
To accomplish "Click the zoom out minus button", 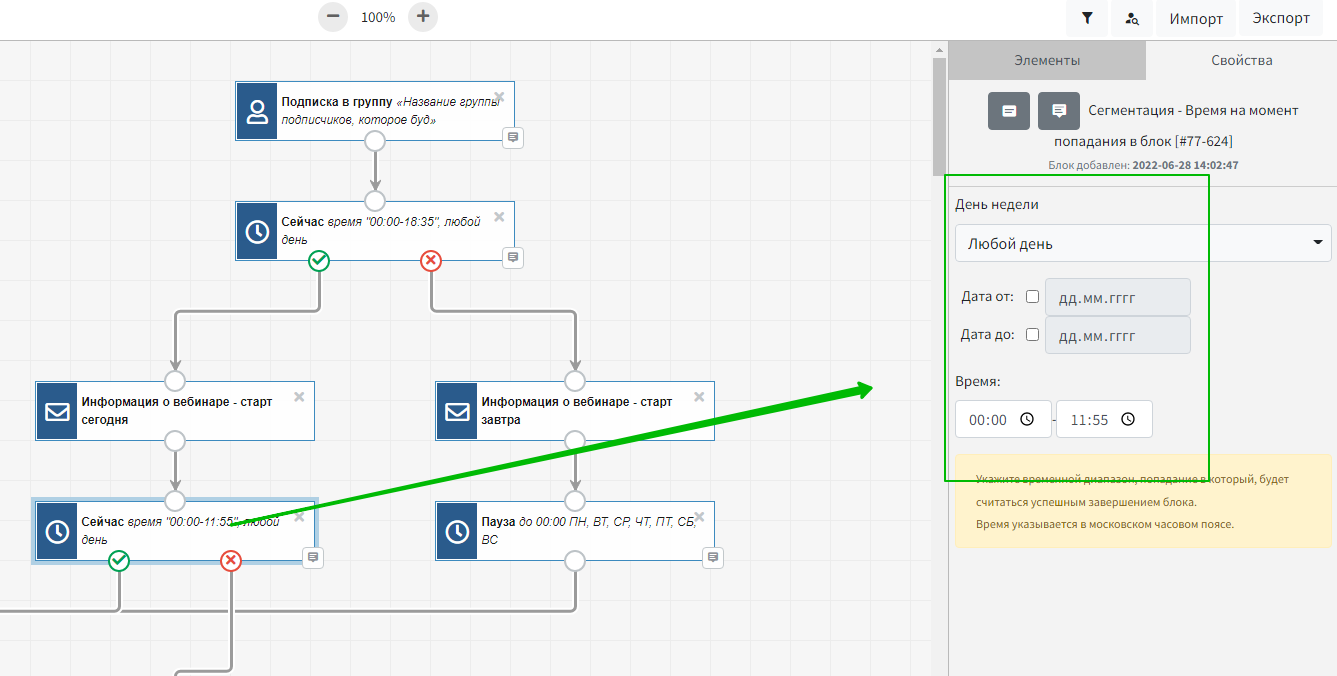I will click(333, 17).
